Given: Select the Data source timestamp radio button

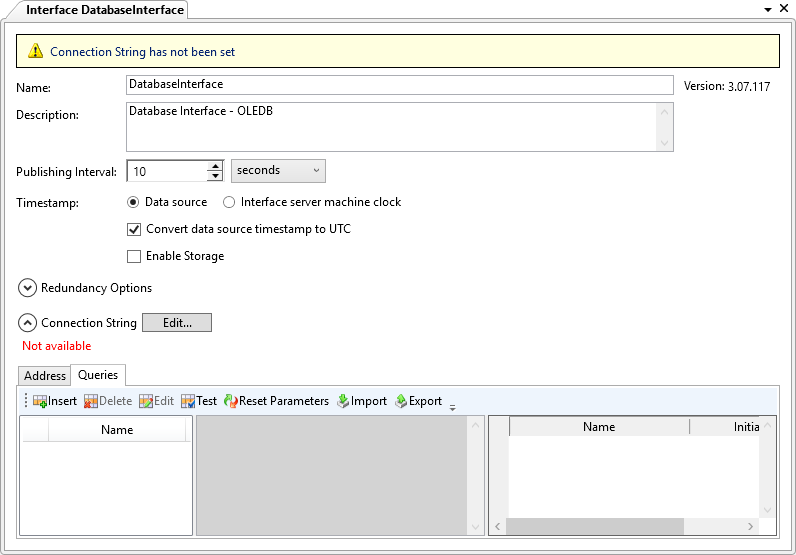Looking at the screenshot, I should pyautogui.click(x=134, y=202).
